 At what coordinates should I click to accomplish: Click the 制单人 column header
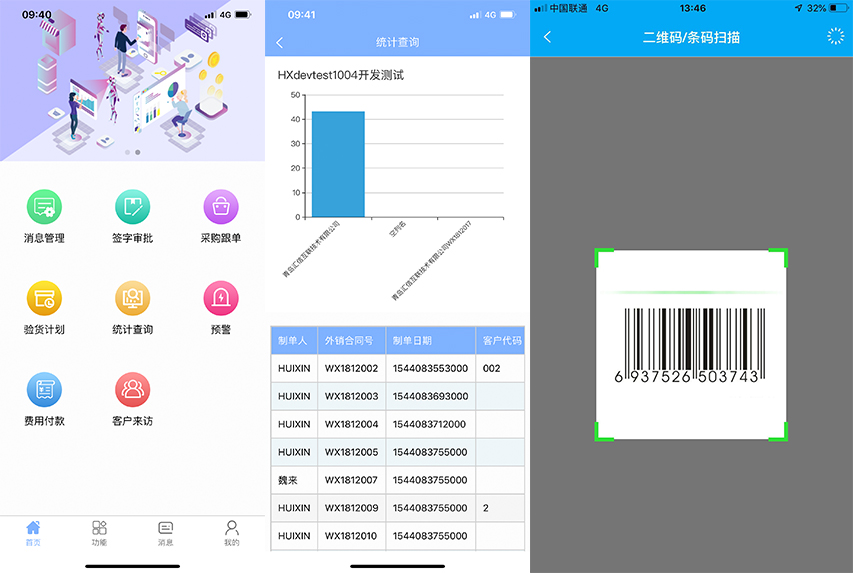(294, 341)
